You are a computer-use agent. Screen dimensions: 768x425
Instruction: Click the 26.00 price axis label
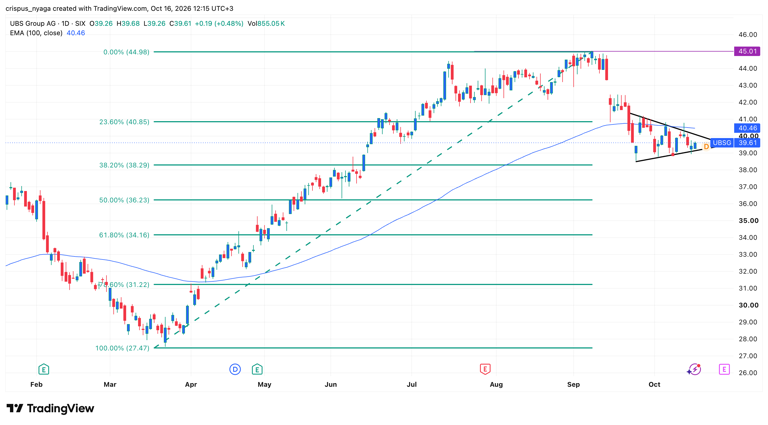[x=748, y=373]
